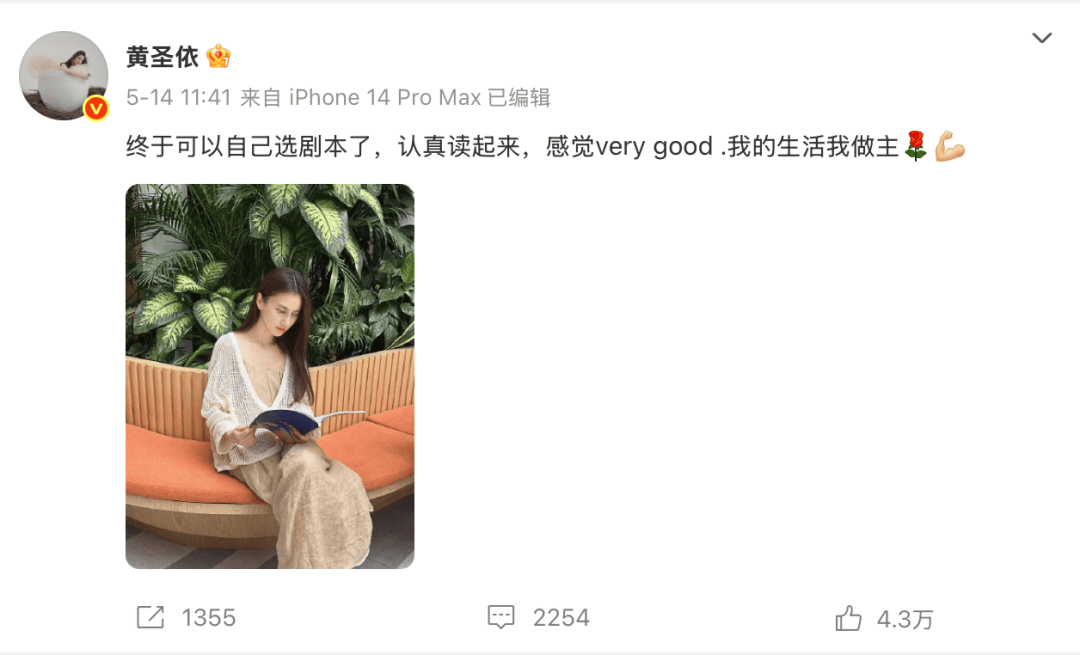The image size is (1080, 655).
Task: Click the very good phrase in post
Action: [654, 147]
